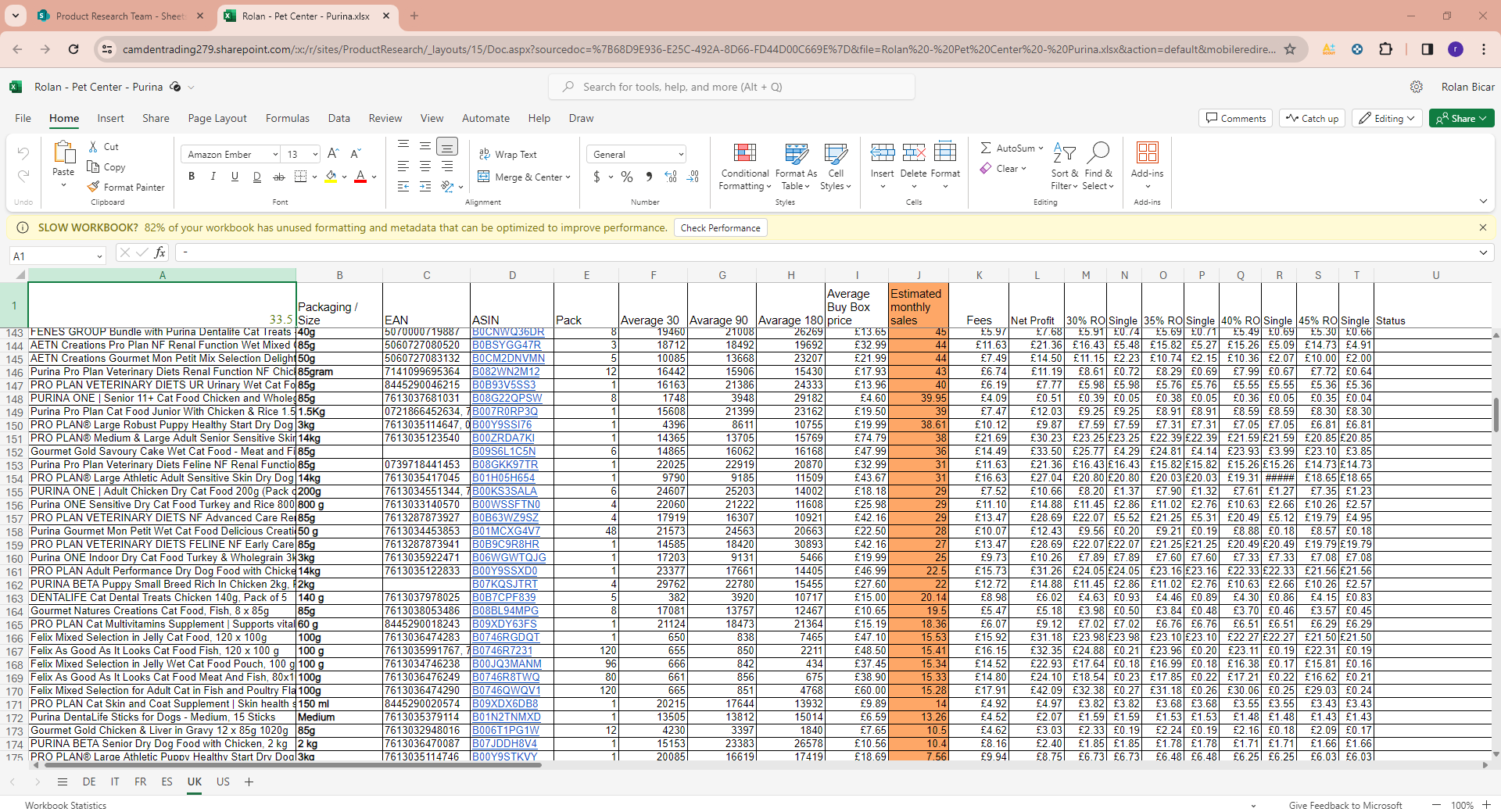1501x812 pixels.
Task: Click the Name Box showing A1
Action: 52,256
